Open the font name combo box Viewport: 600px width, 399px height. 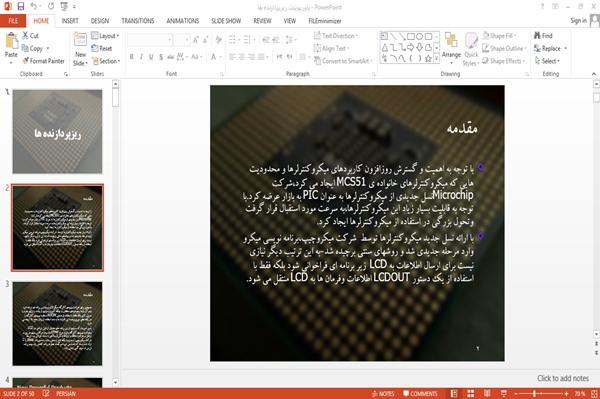pos(150,39)
